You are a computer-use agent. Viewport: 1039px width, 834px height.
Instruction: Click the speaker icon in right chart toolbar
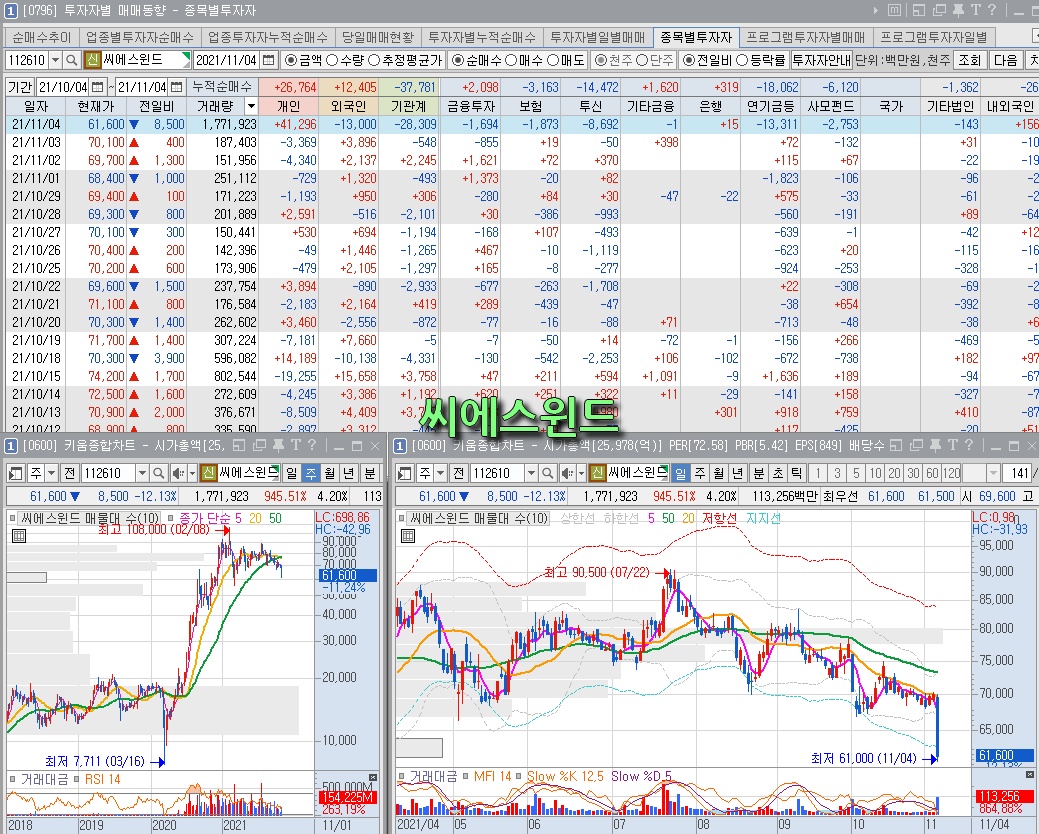click(567, 473)
